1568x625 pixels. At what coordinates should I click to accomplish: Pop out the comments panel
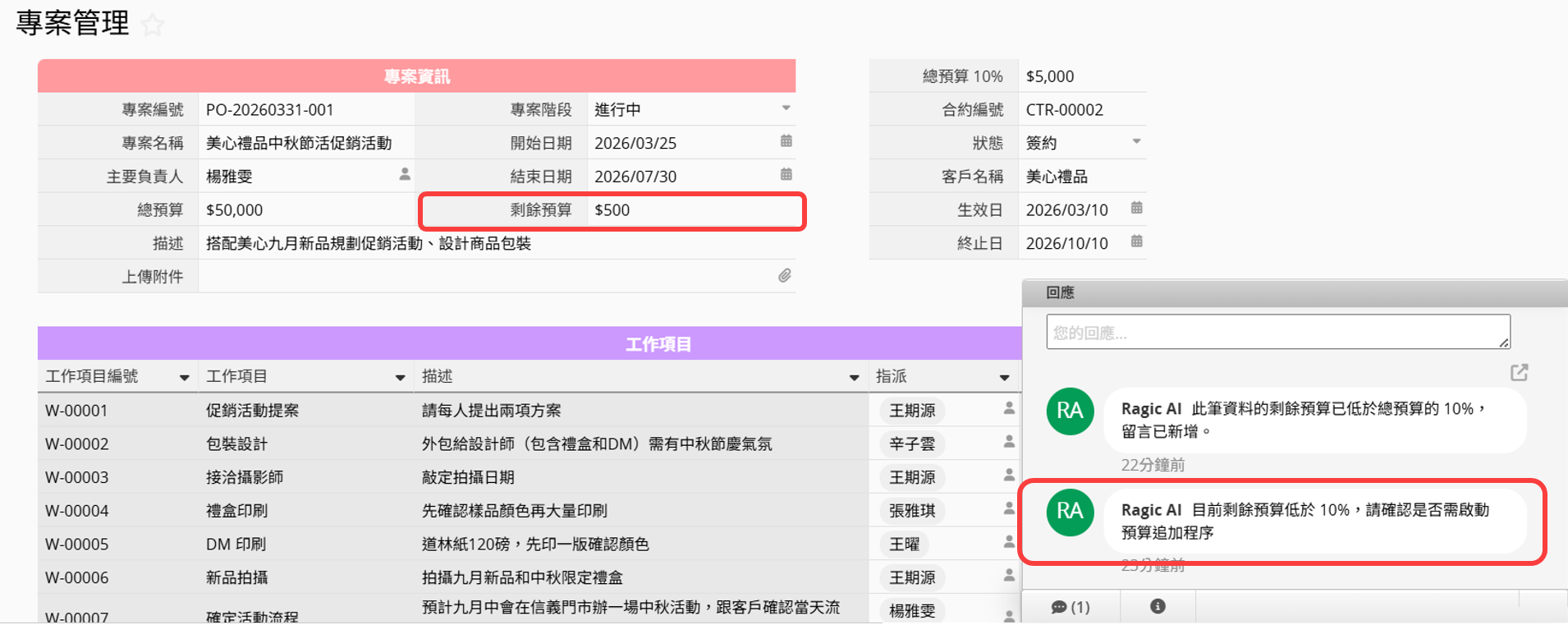coord(1519,373)
